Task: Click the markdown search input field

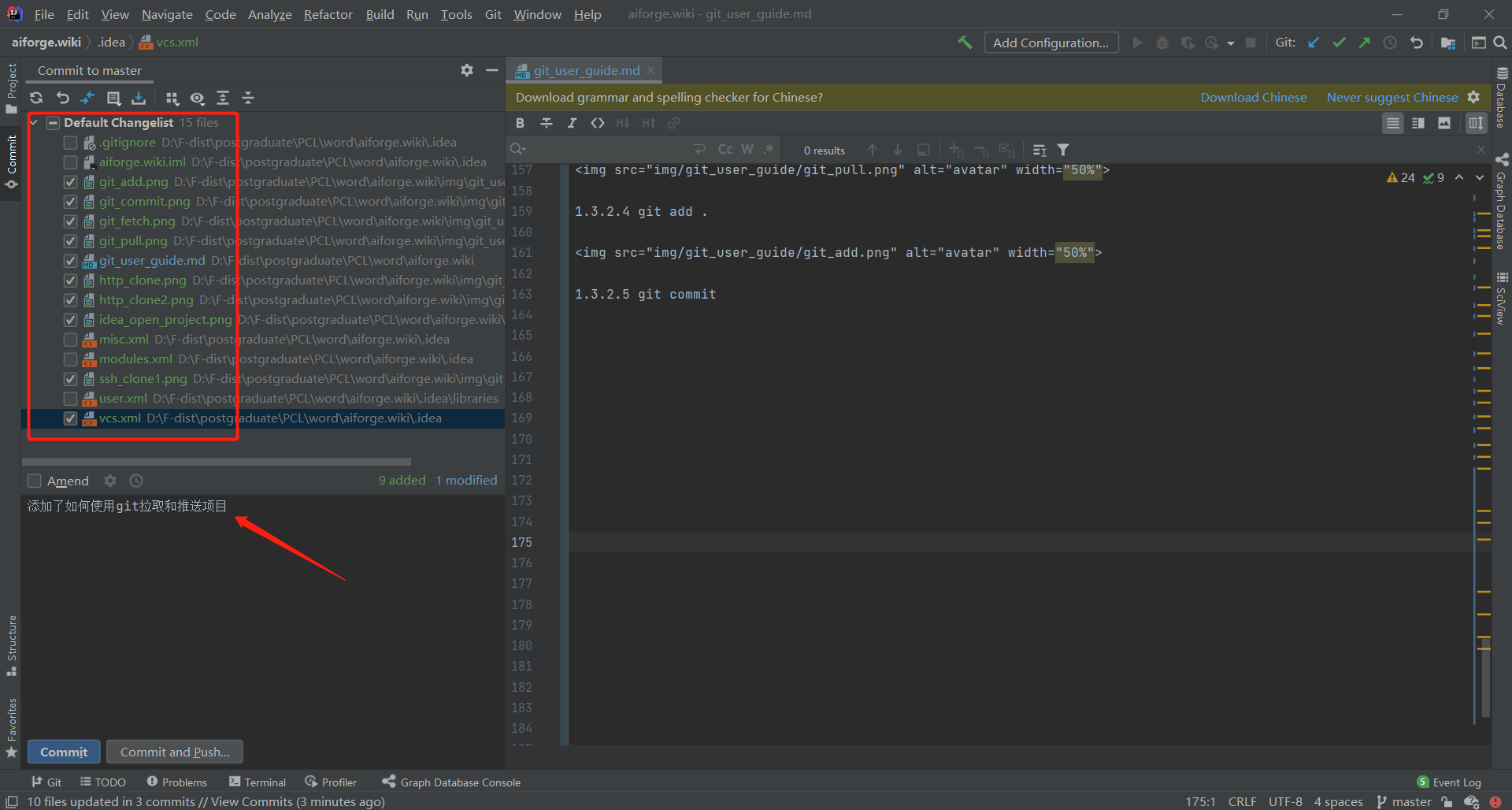Action: [610, 150]
